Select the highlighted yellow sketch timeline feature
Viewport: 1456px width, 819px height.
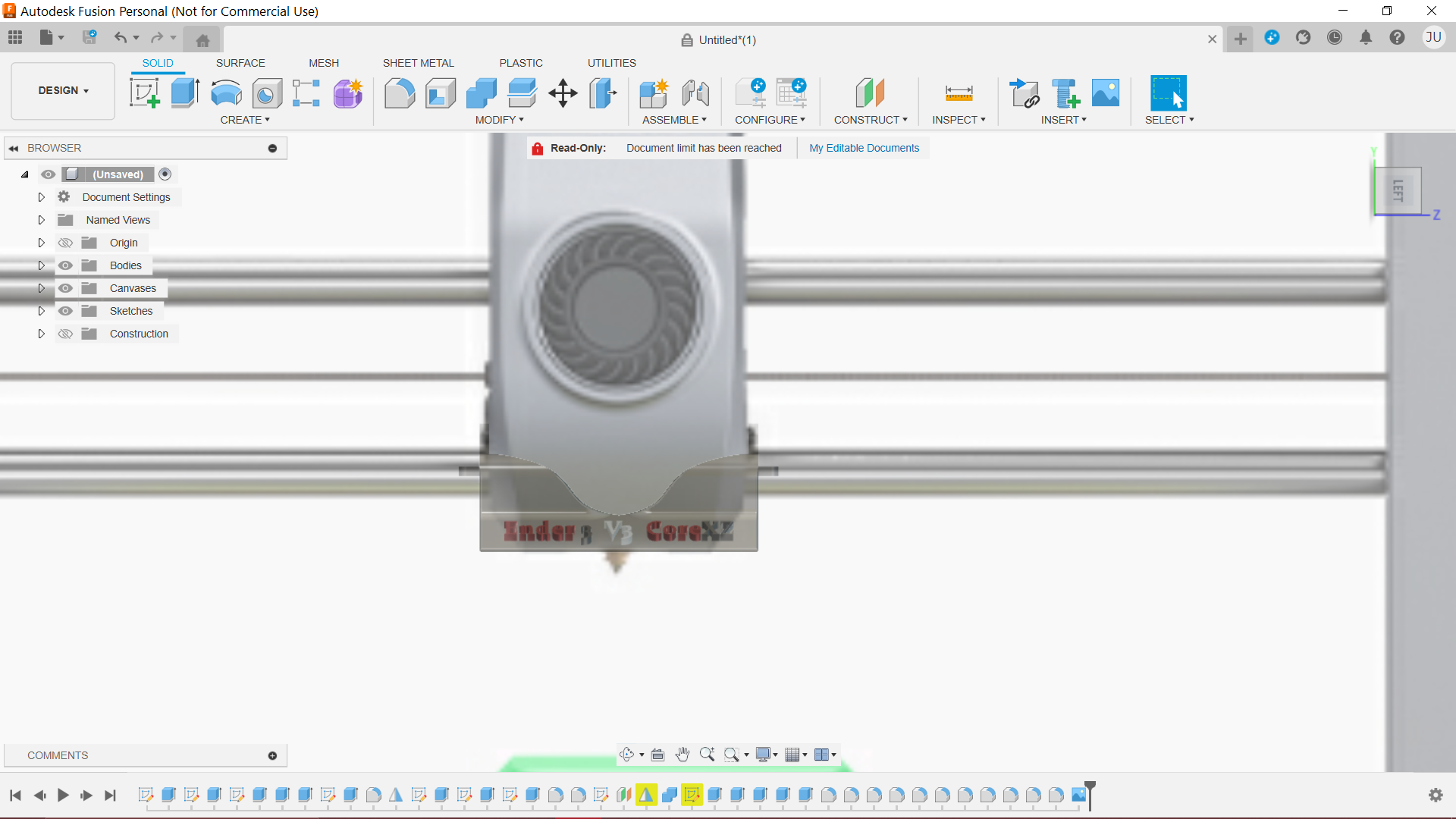(x=692, y=795)
